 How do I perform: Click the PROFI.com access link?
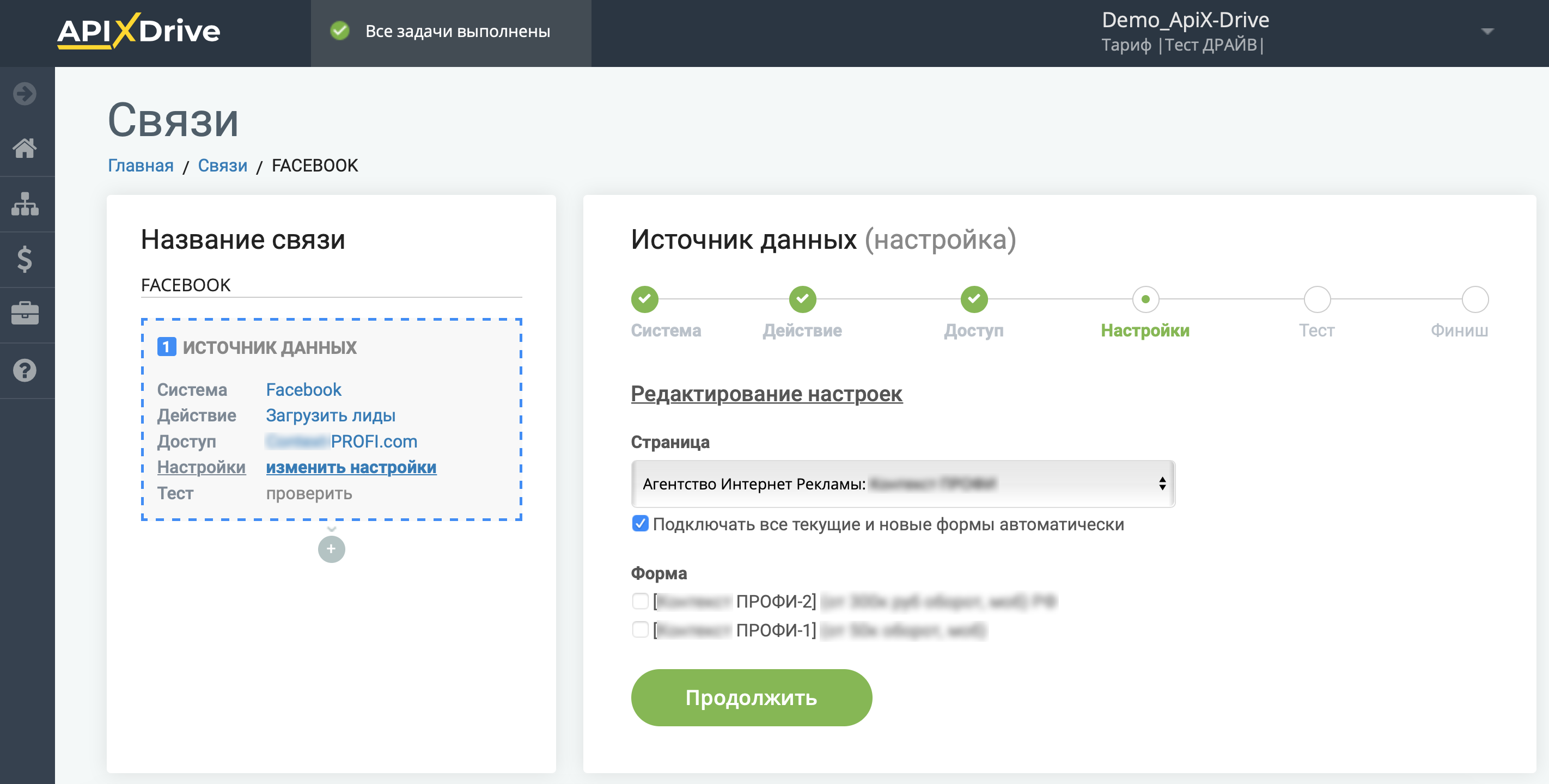(x=341, y=442)
